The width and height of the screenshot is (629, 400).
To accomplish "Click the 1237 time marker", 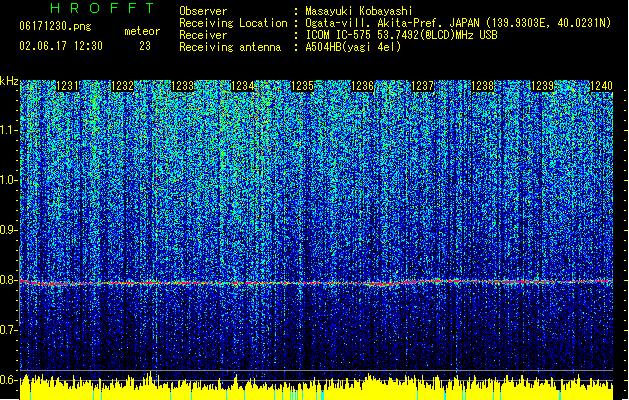I will (x=423, y=86).
